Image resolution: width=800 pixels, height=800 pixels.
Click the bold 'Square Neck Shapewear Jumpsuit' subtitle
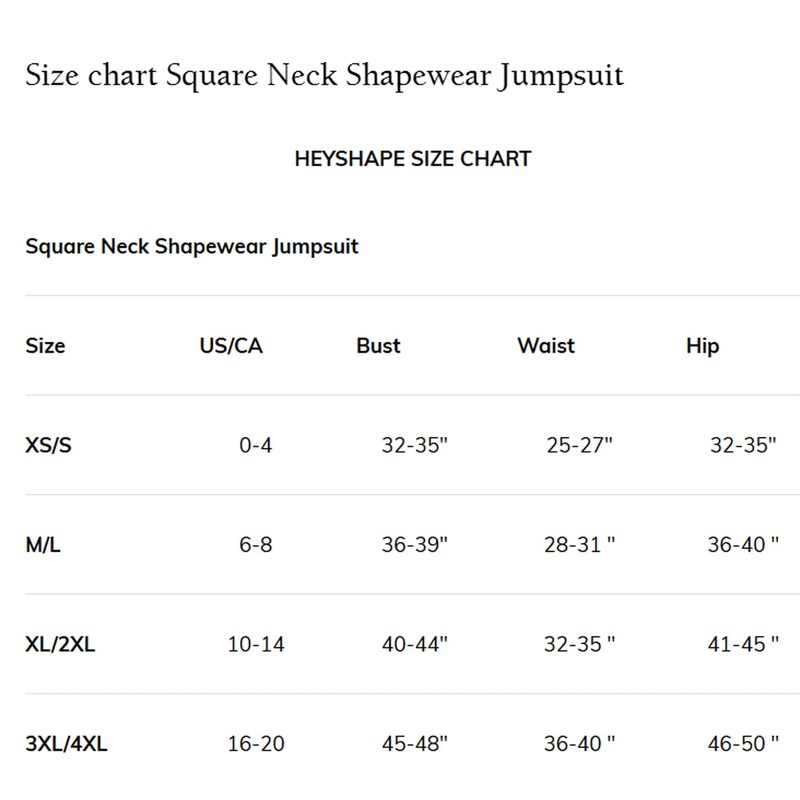(191, 246)
